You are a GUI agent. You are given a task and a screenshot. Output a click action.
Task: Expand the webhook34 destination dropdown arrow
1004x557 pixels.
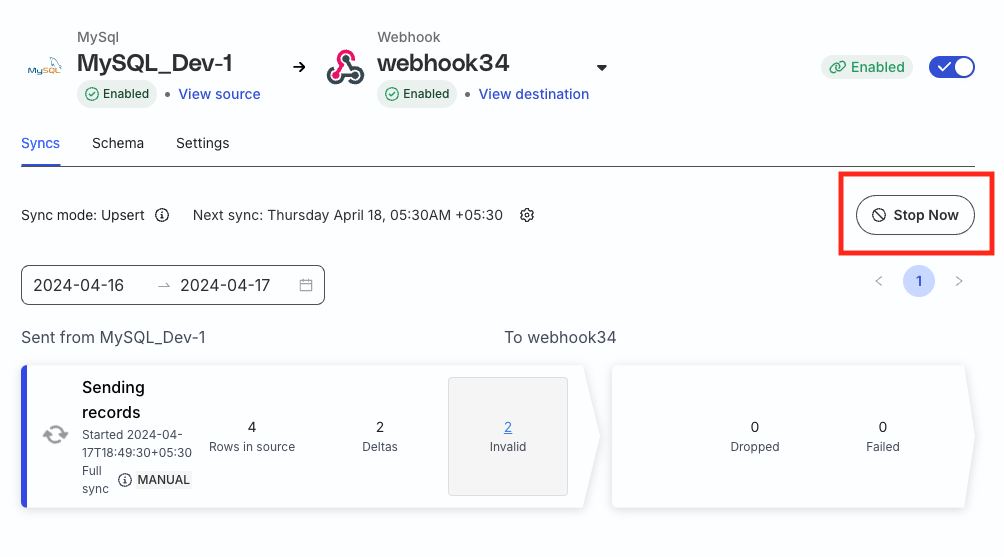click(601, 68)
